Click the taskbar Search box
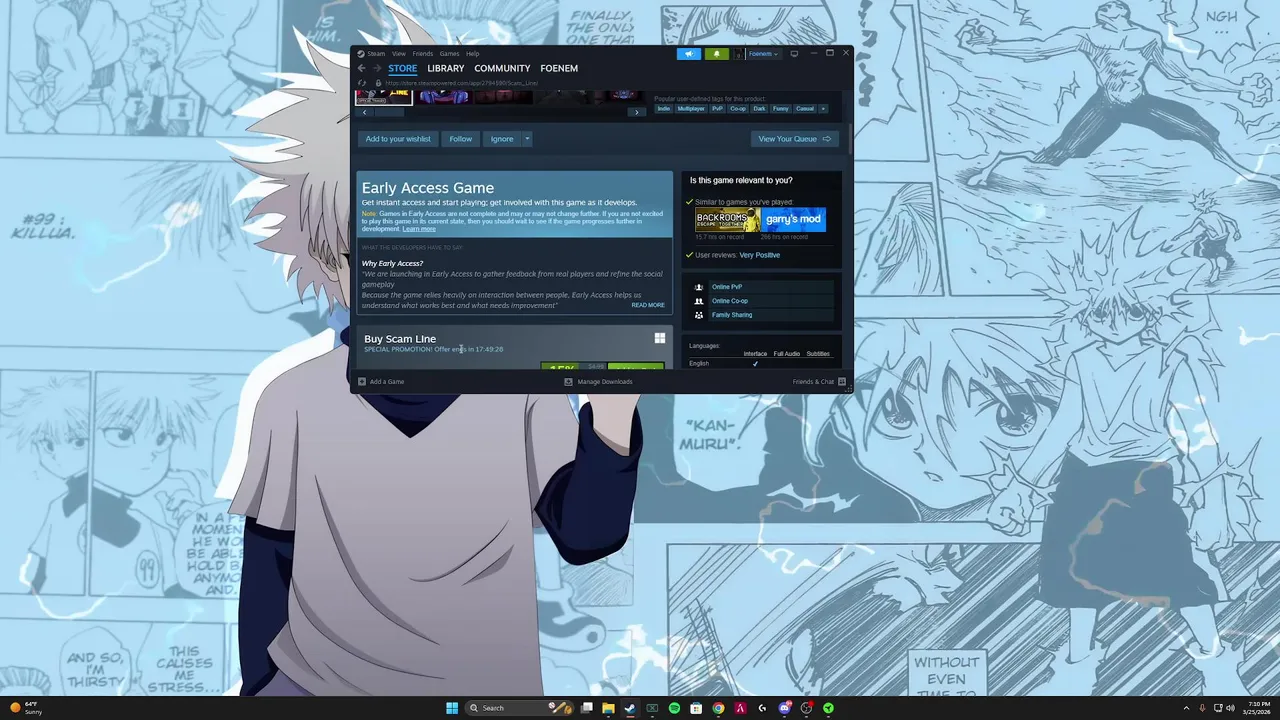The image size is (1280, 720). (519, 708)
